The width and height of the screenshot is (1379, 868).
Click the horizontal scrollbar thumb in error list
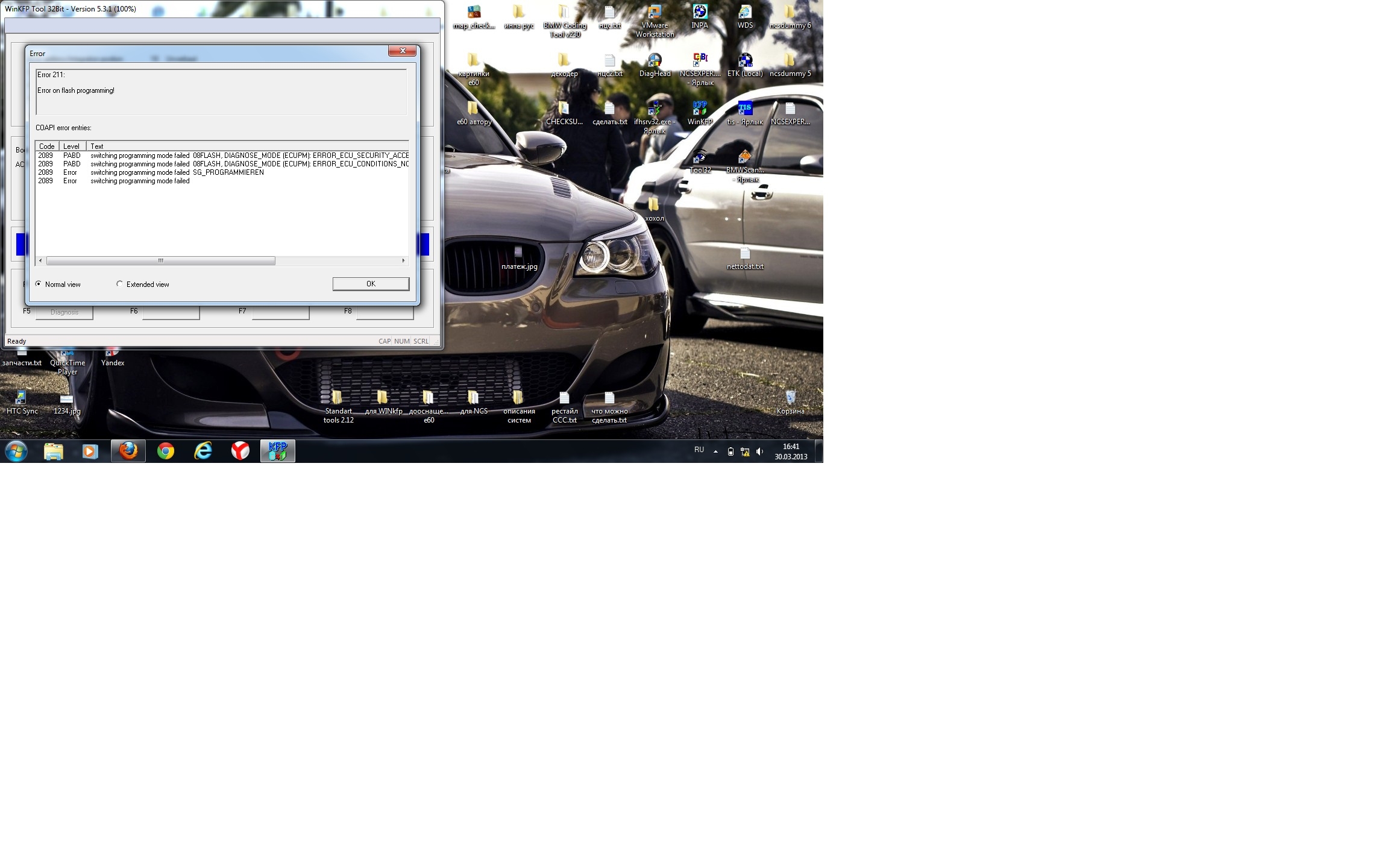click(x=160, y=261)
